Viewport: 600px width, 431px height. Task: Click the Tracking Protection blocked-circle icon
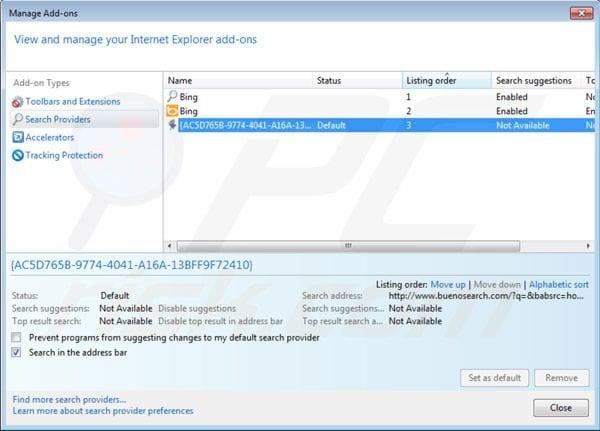18,155
